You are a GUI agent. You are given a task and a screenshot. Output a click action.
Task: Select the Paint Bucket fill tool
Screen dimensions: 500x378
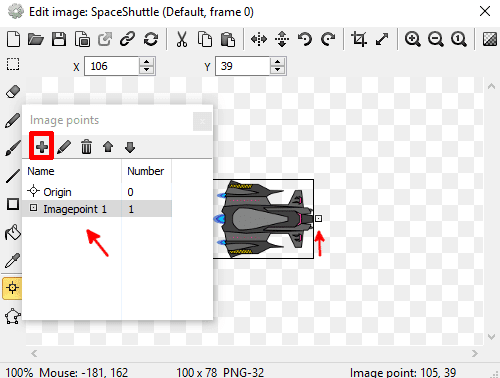point(13,232)
